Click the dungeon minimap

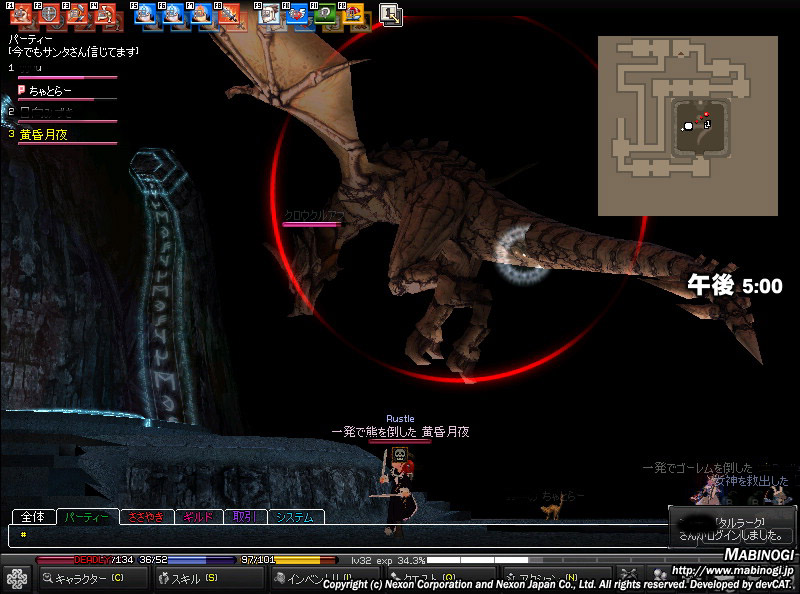(x=688, y=126)
